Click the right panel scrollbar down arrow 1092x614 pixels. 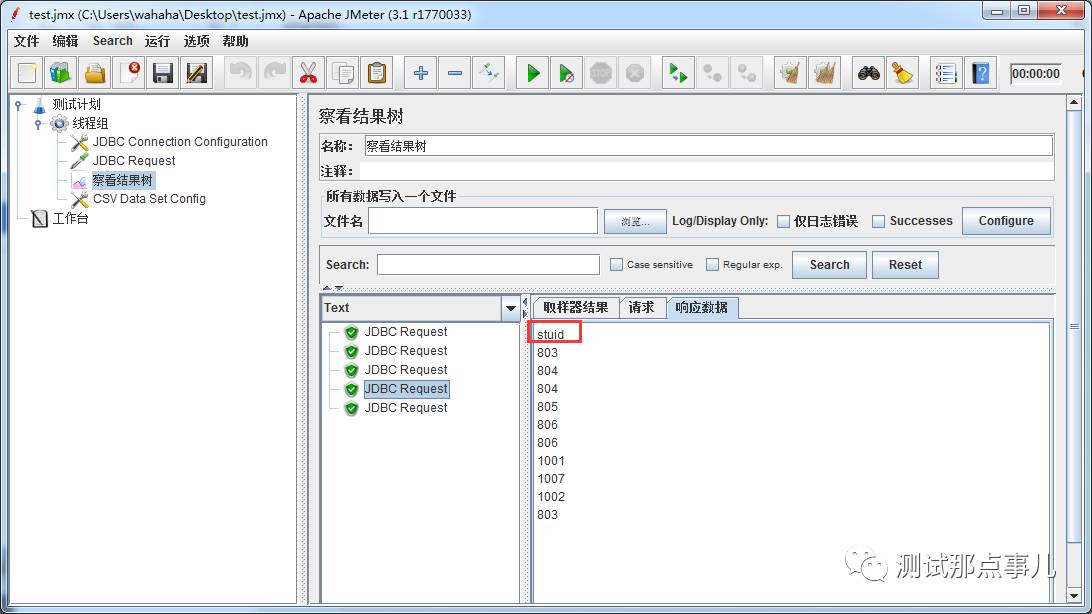pos(1074,596)
